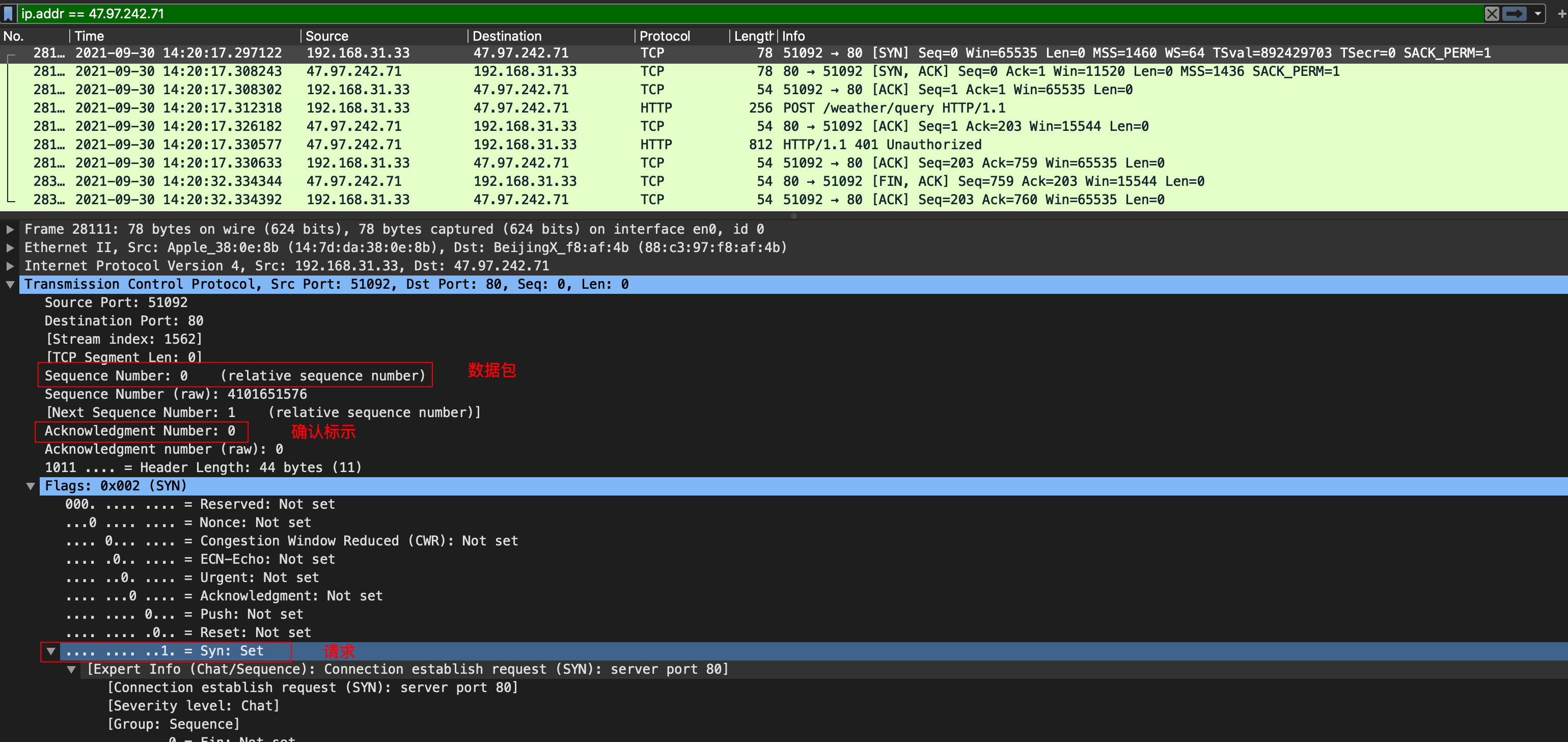The image size is (1568, 742).
Task: Select the Syn: Set flag line
Action: [814, 651]
